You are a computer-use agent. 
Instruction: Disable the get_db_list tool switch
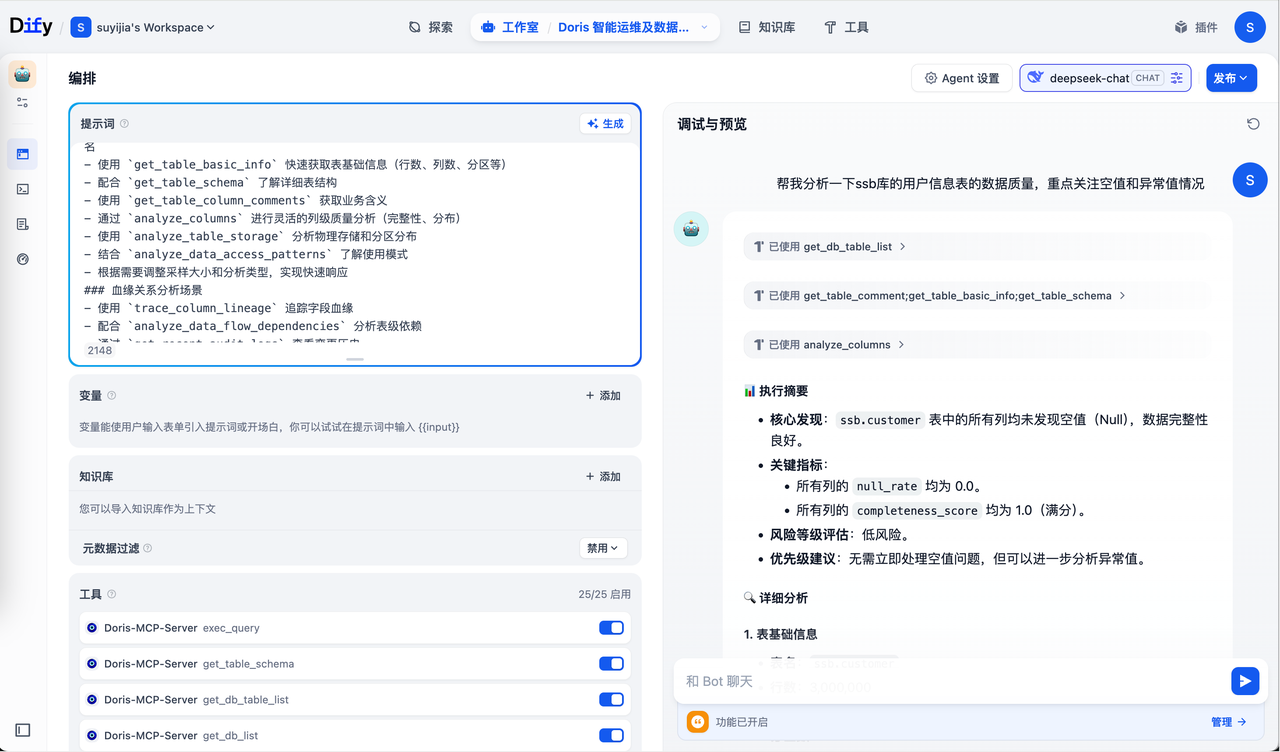[611, 735]
